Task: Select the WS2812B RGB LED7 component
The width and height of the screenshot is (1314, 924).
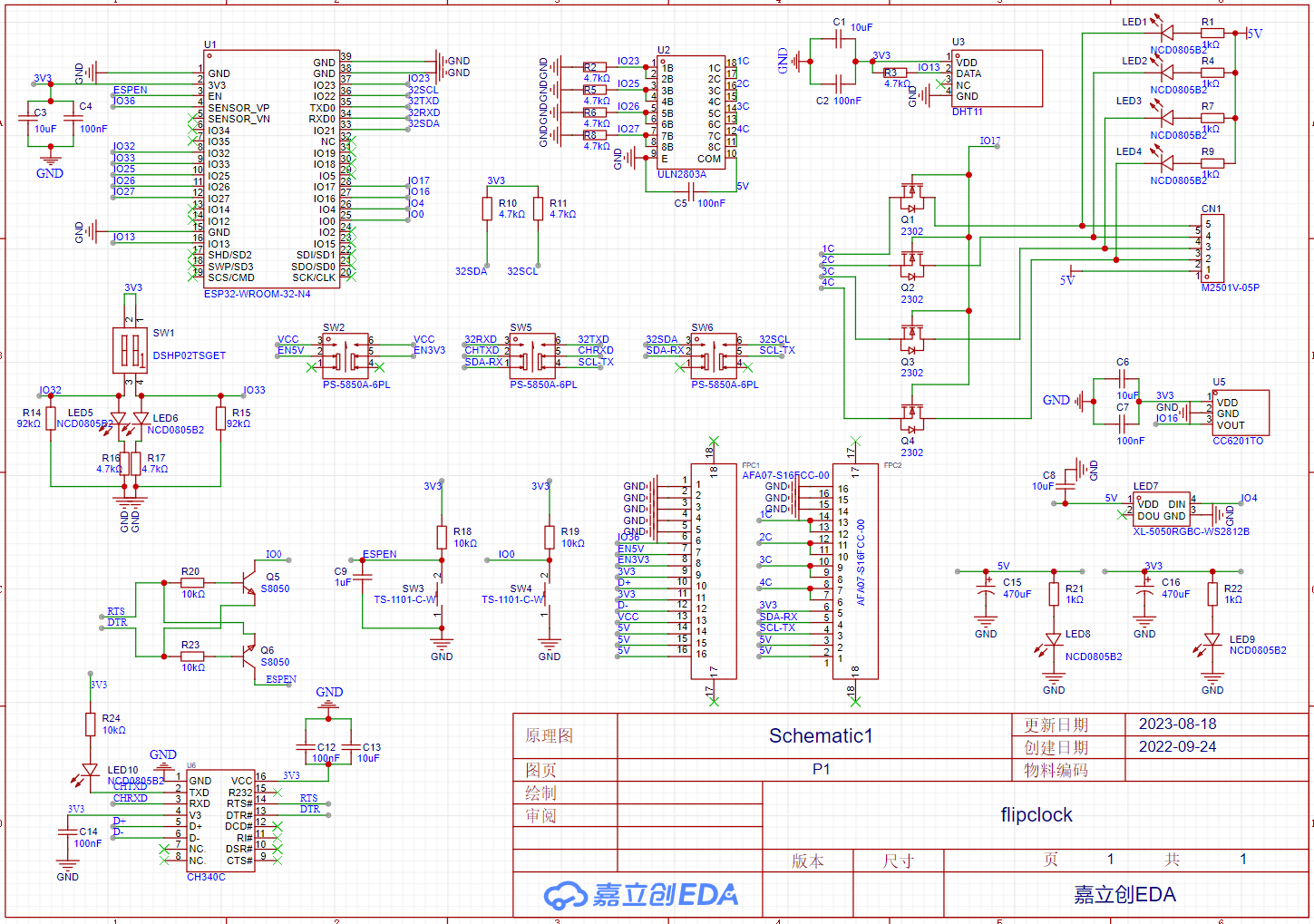Action: [1162, 510]
